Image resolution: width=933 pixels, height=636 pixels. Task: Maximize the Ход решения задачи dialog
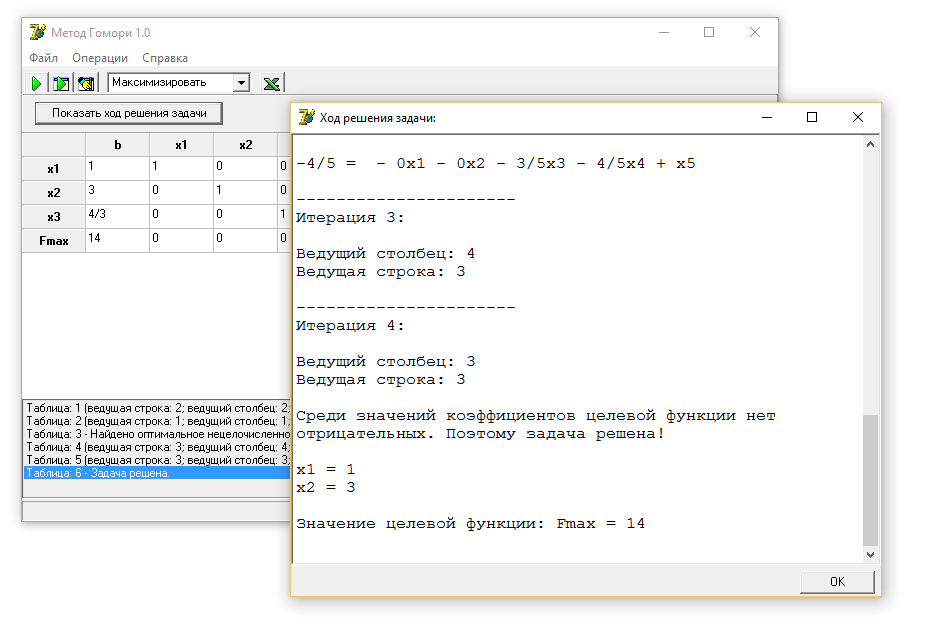click(x=812, y=117)
